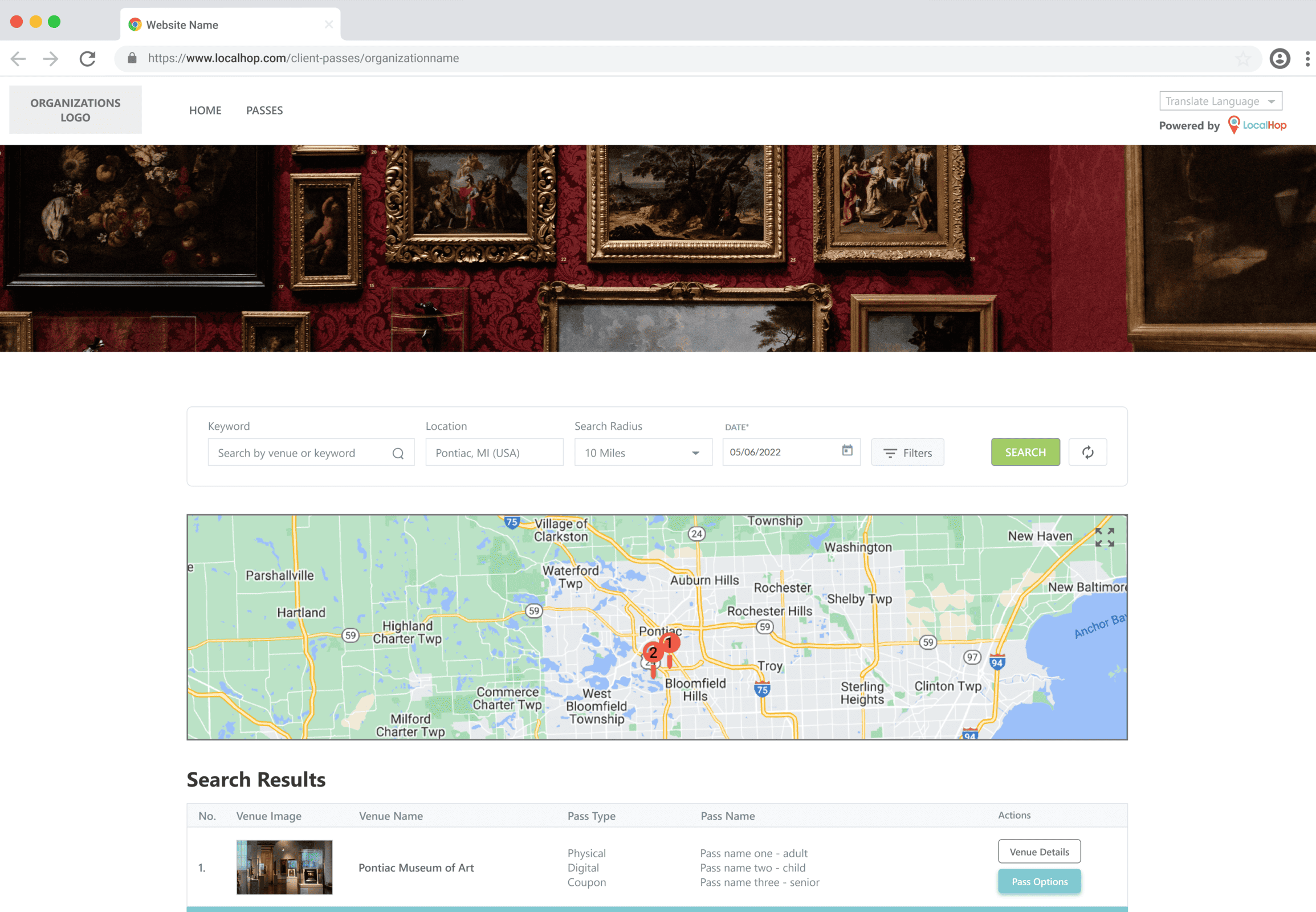Click the magnifier icon in keyword field

(398, 454)
